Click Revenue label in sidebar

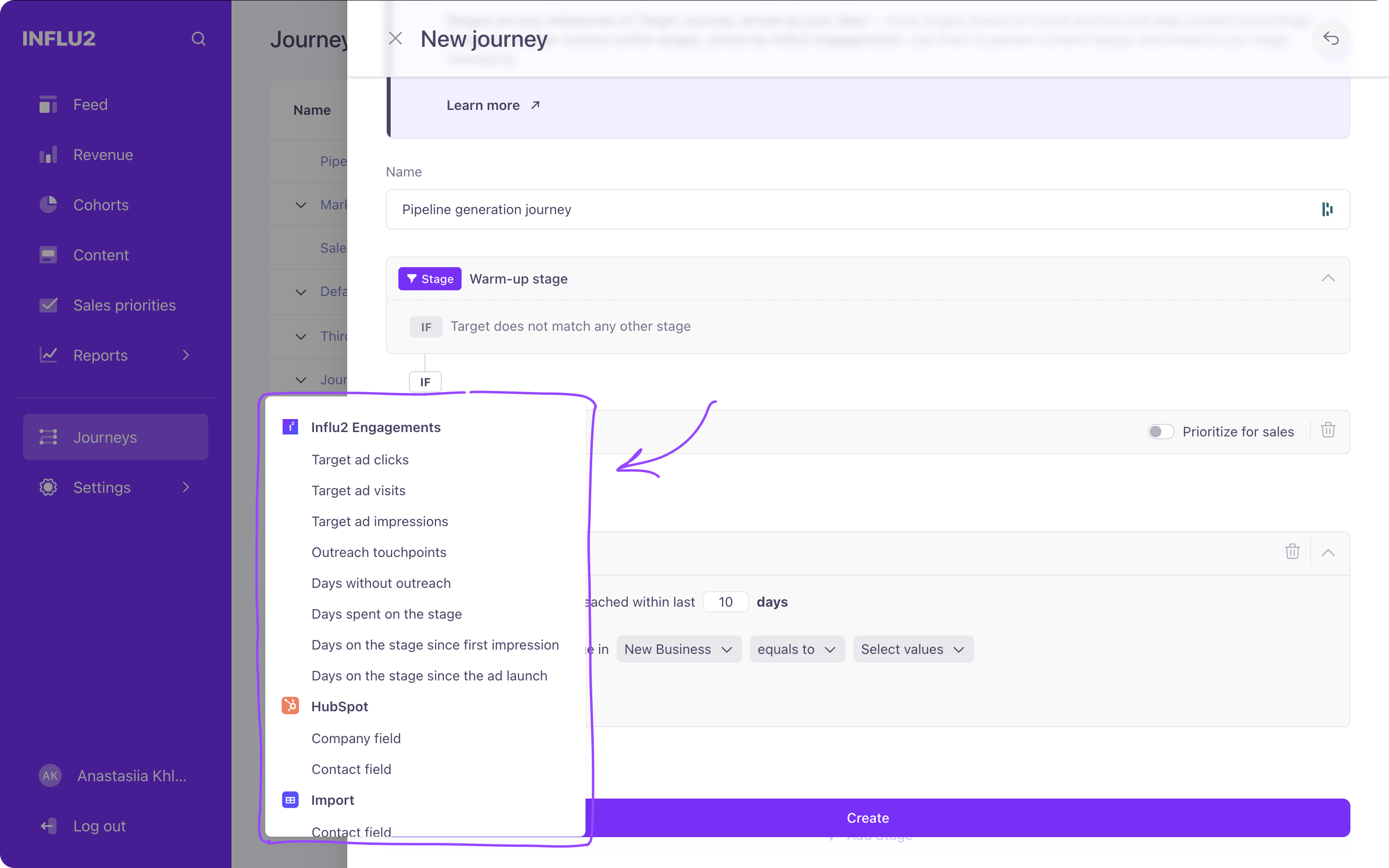point(103,154)
